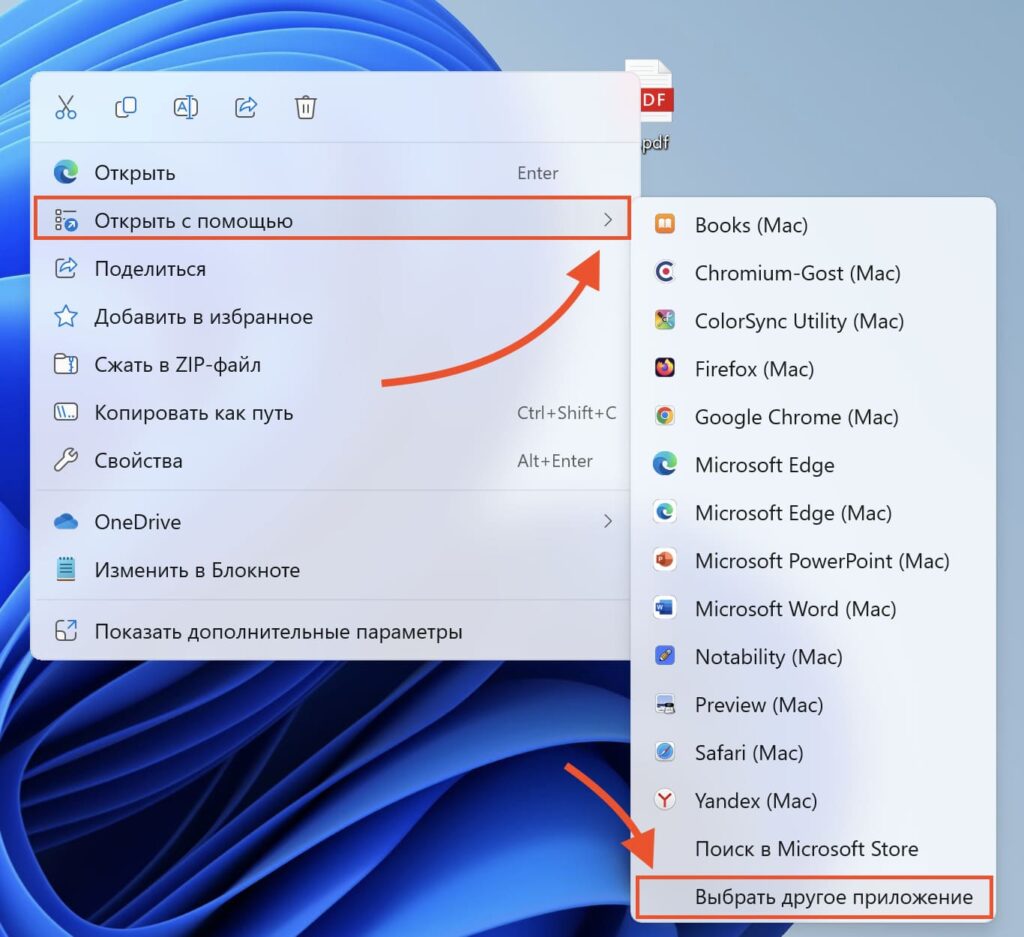Click the Copy icon in context menu
Viewport: 1024px width, 937px height.
(125, 107)
